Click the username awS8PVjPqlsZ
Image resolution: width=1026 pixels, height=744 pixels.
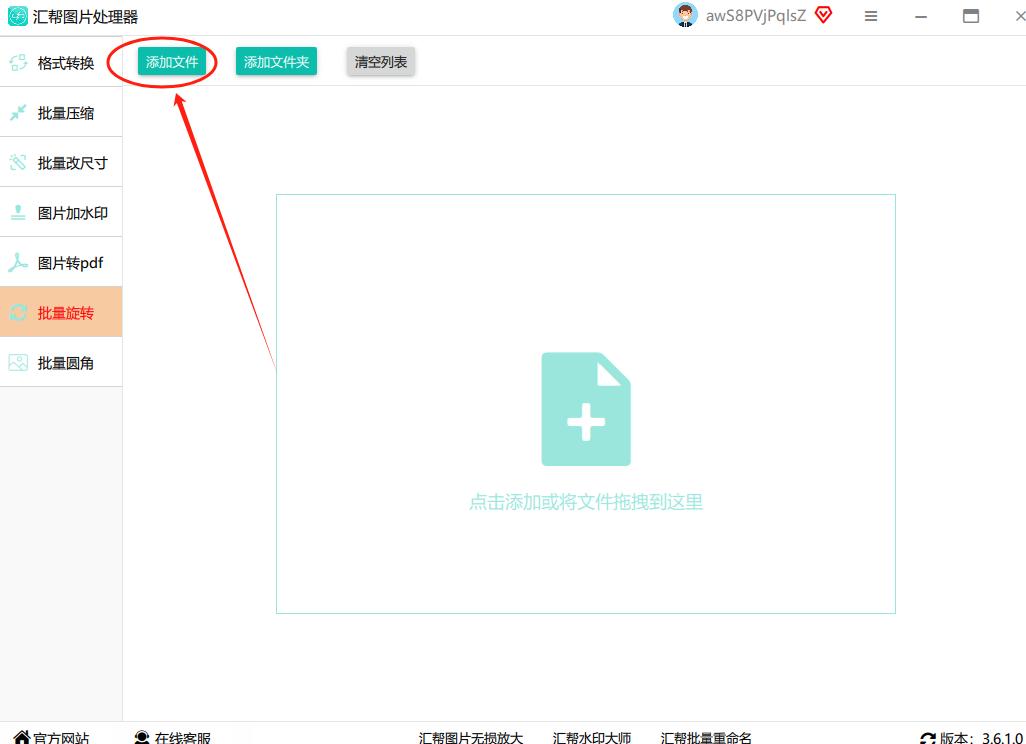point(756,16)
